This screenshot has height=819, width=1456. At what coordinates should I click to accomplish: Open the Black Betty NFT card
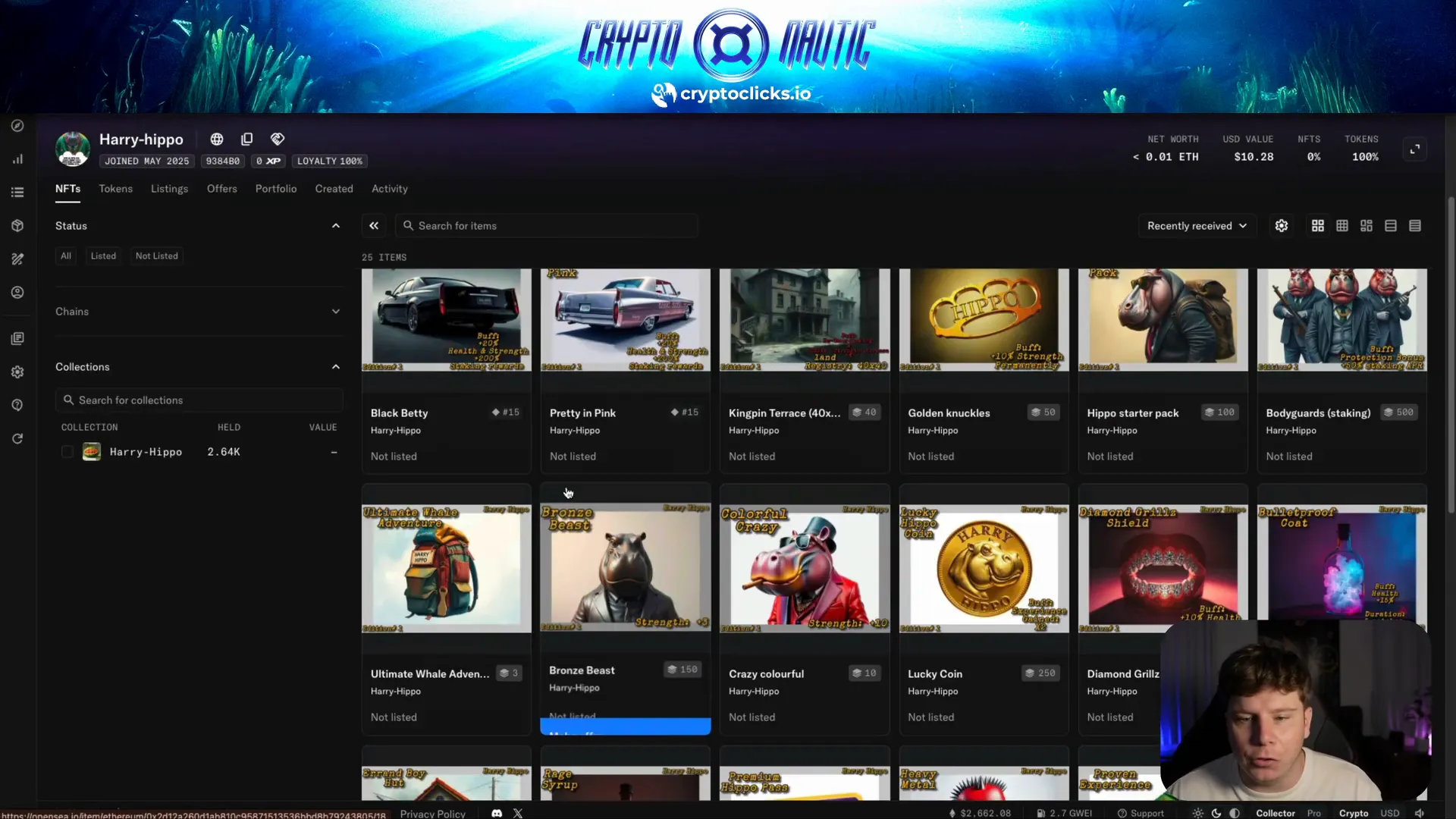click(447, 371)
